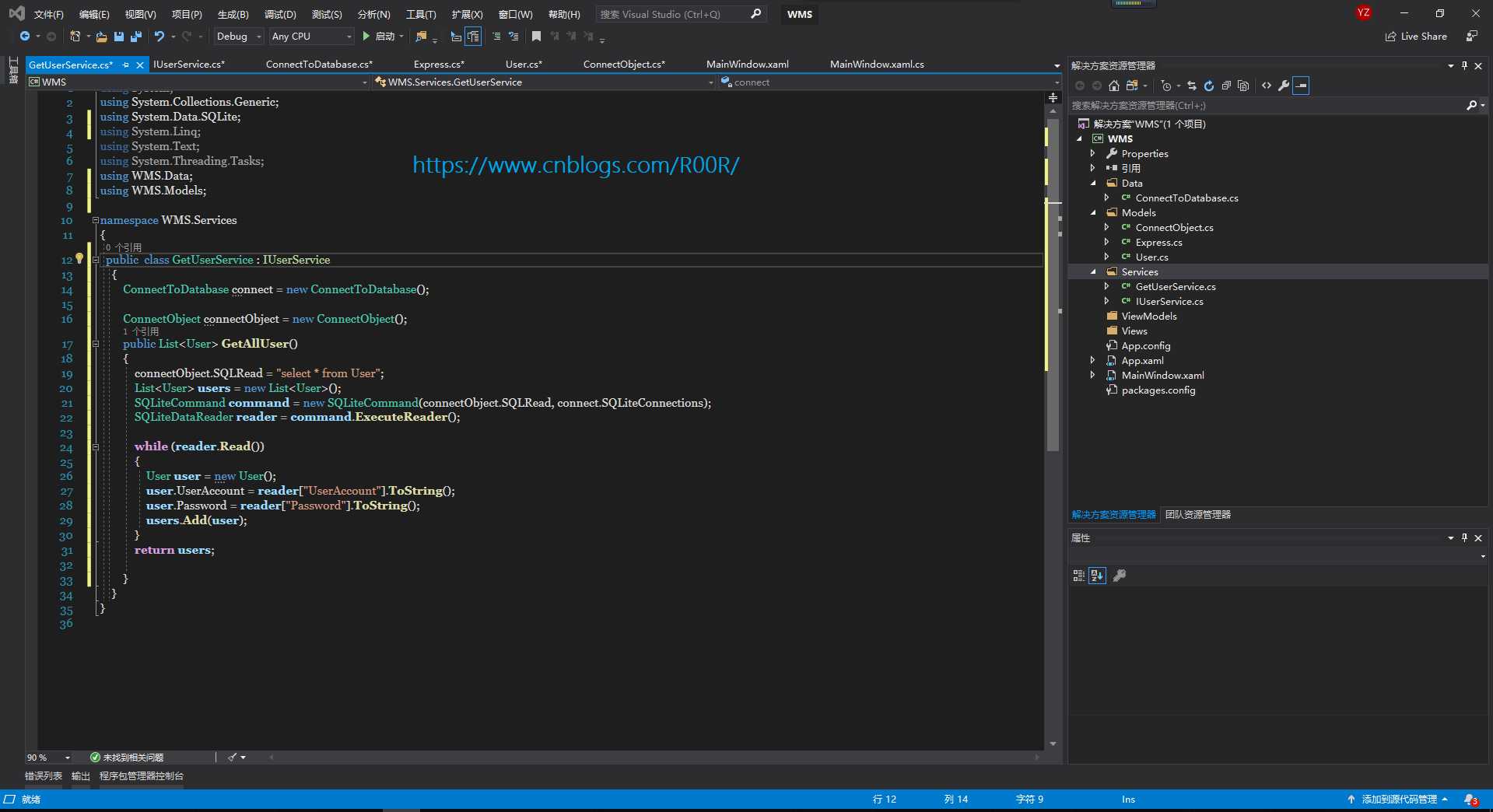
Task: Click the Live Share button
Action: (x=1416, y=37)
